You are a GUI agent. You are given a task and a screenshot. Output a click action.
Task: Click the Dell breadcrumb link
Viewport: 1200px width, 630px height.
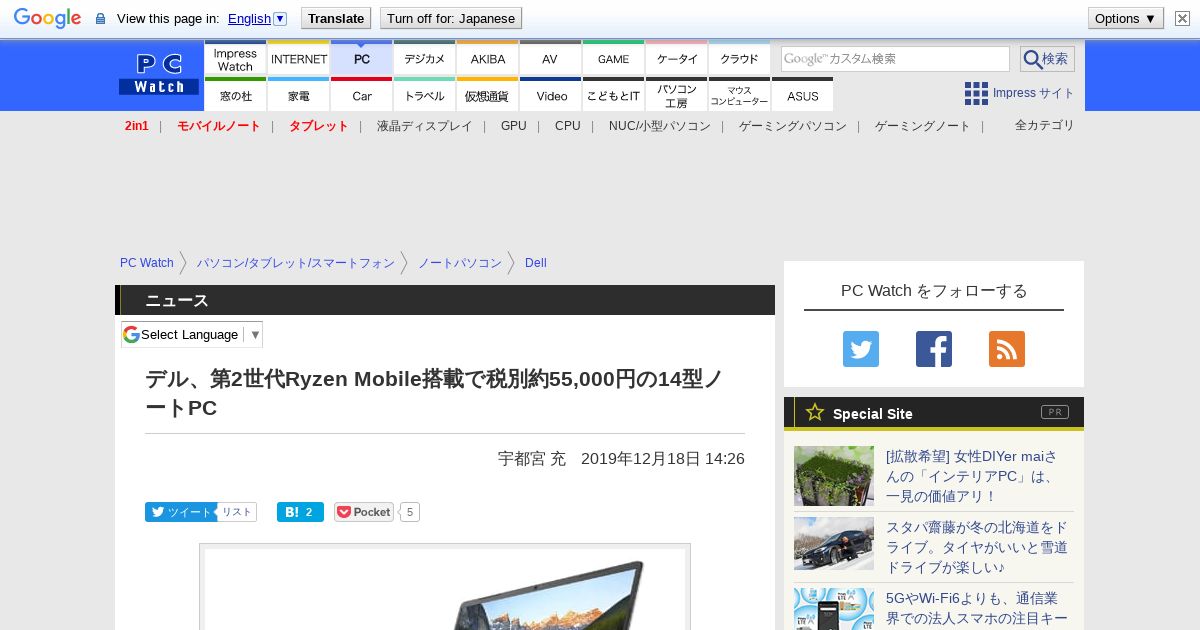click(x=536, y=263)
